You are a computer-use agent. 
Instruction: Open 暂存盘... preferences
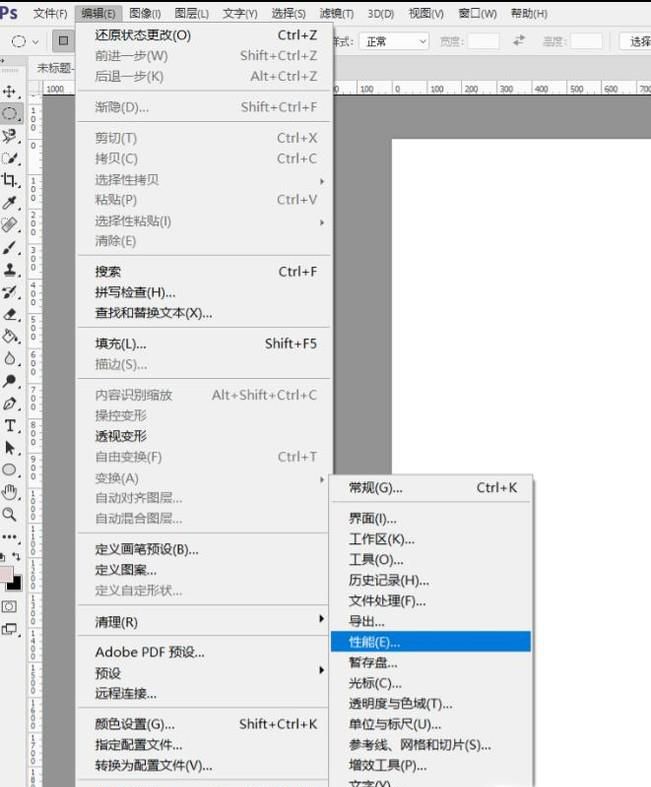431,663
